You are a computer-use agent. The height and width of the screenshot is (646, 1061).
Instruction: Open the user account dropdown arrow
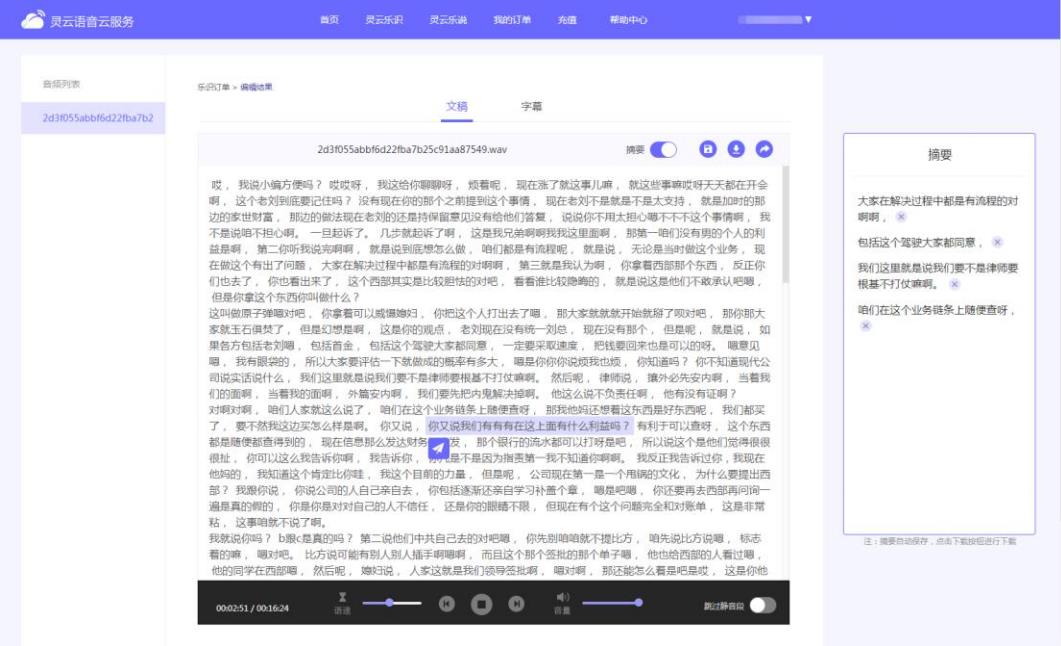[x=808, y=20]
